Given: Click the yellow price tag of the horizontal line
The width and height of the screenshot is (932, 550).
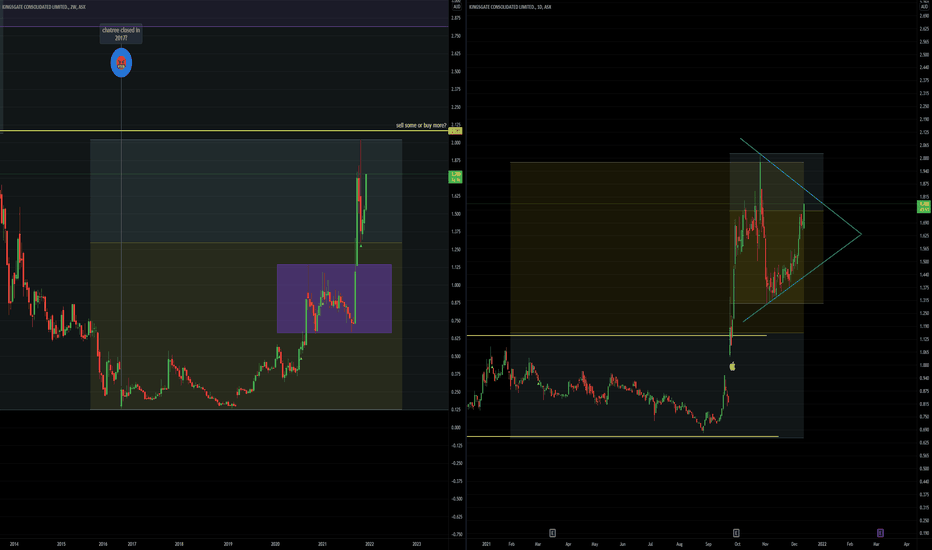Looking at the screenshot, I should [455, 131].
